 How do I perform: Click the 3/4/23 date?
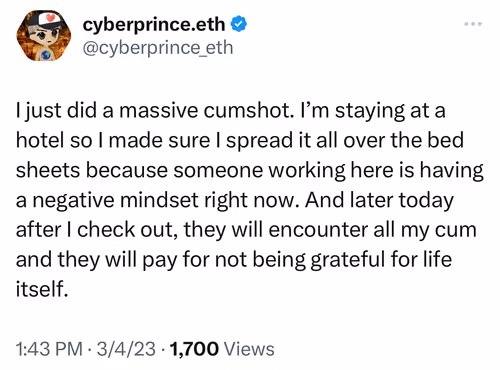(126, 349)
